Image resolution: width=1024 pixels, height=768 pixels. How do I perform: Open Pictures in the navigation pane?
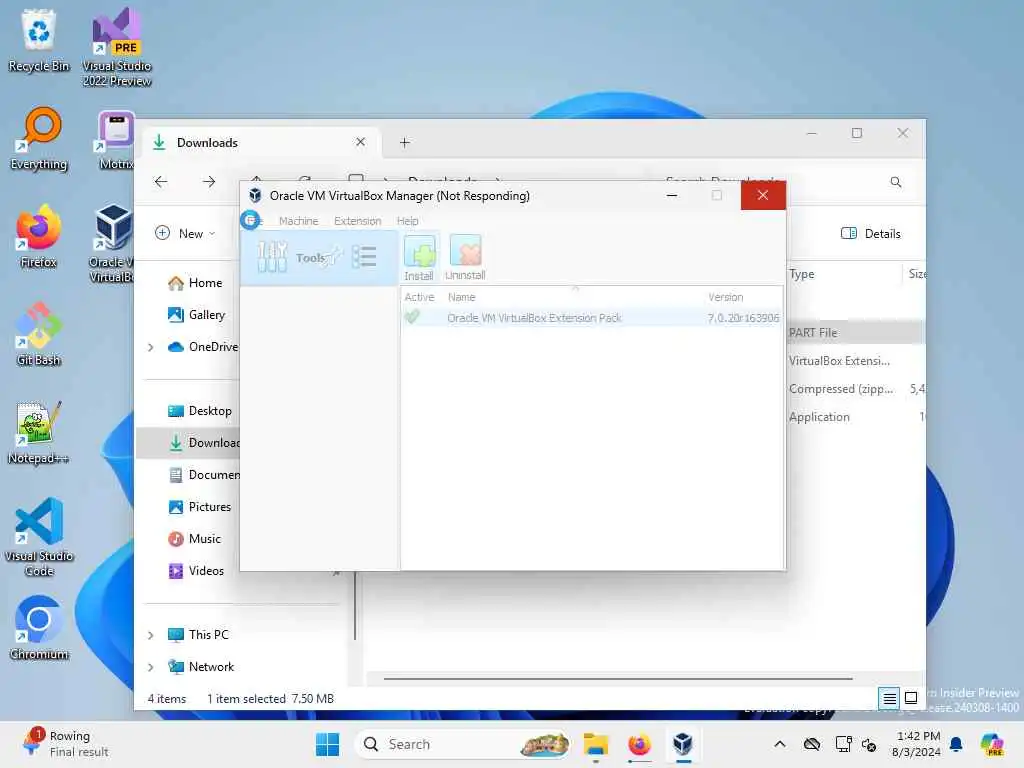click(199, 507)
